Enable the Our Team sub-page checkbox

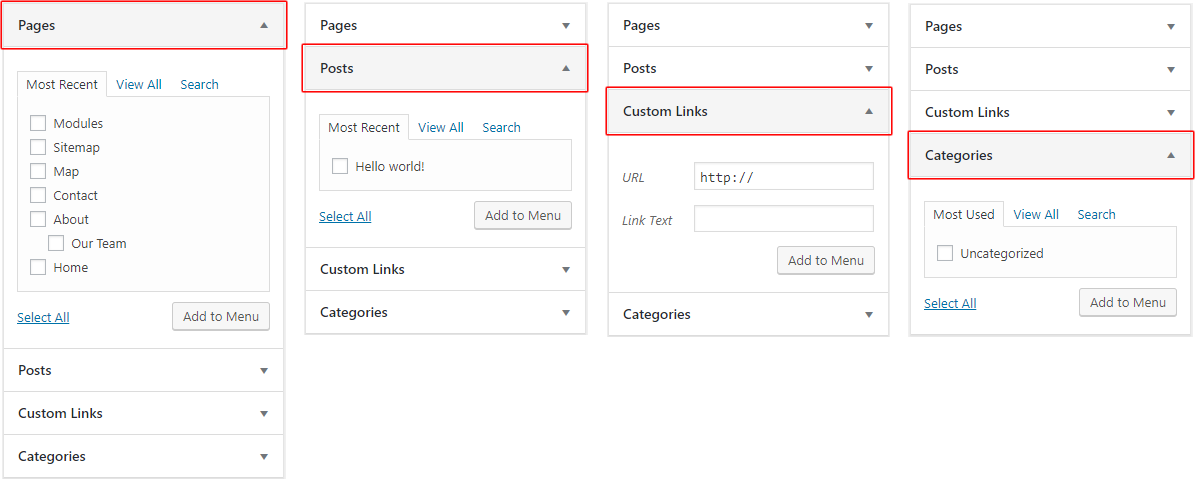(56, 244)
